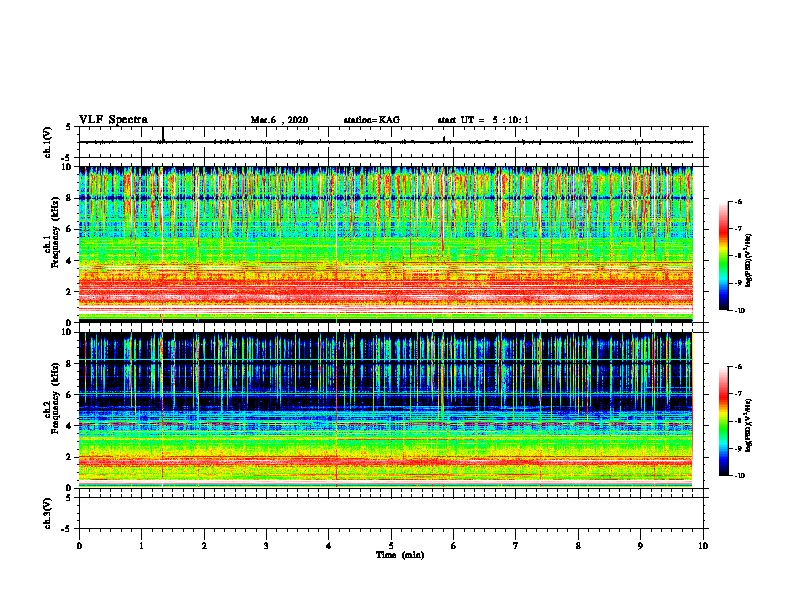Click the time axis tick label "0"
The height and width of the screenshot is (612, 792).
[79, 545]
